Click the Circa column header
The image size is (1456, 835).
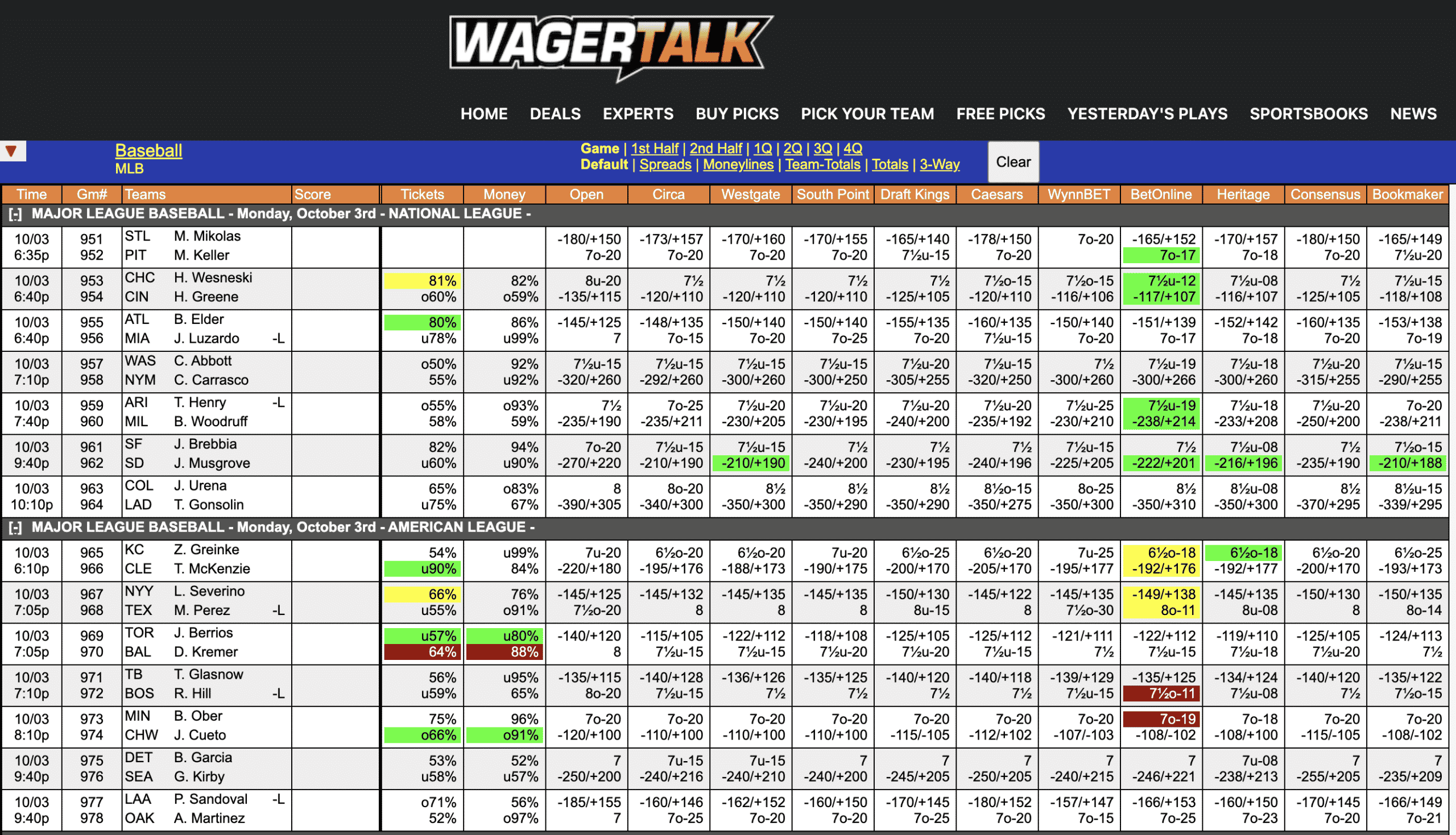point(668,194)
